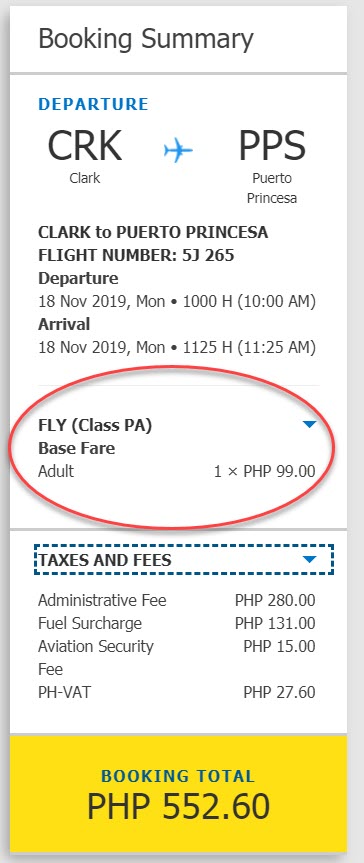This screenshot has height=863, width=364.
Task: Click the Fuel Surcharge PHP 131.00 row
Action: point(177,623)
